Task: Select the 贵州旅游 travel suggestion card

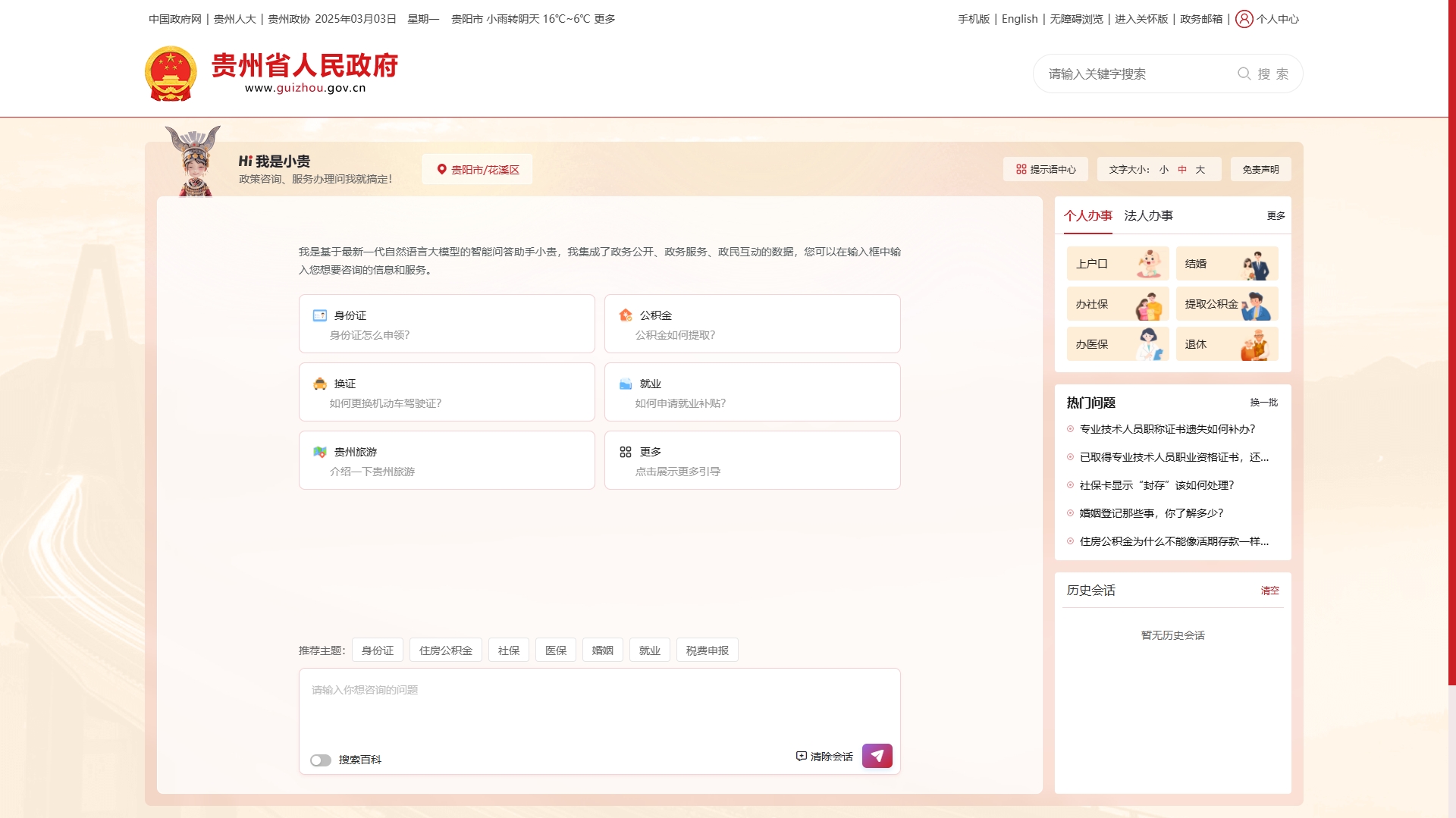Action: tap(447, 460)
